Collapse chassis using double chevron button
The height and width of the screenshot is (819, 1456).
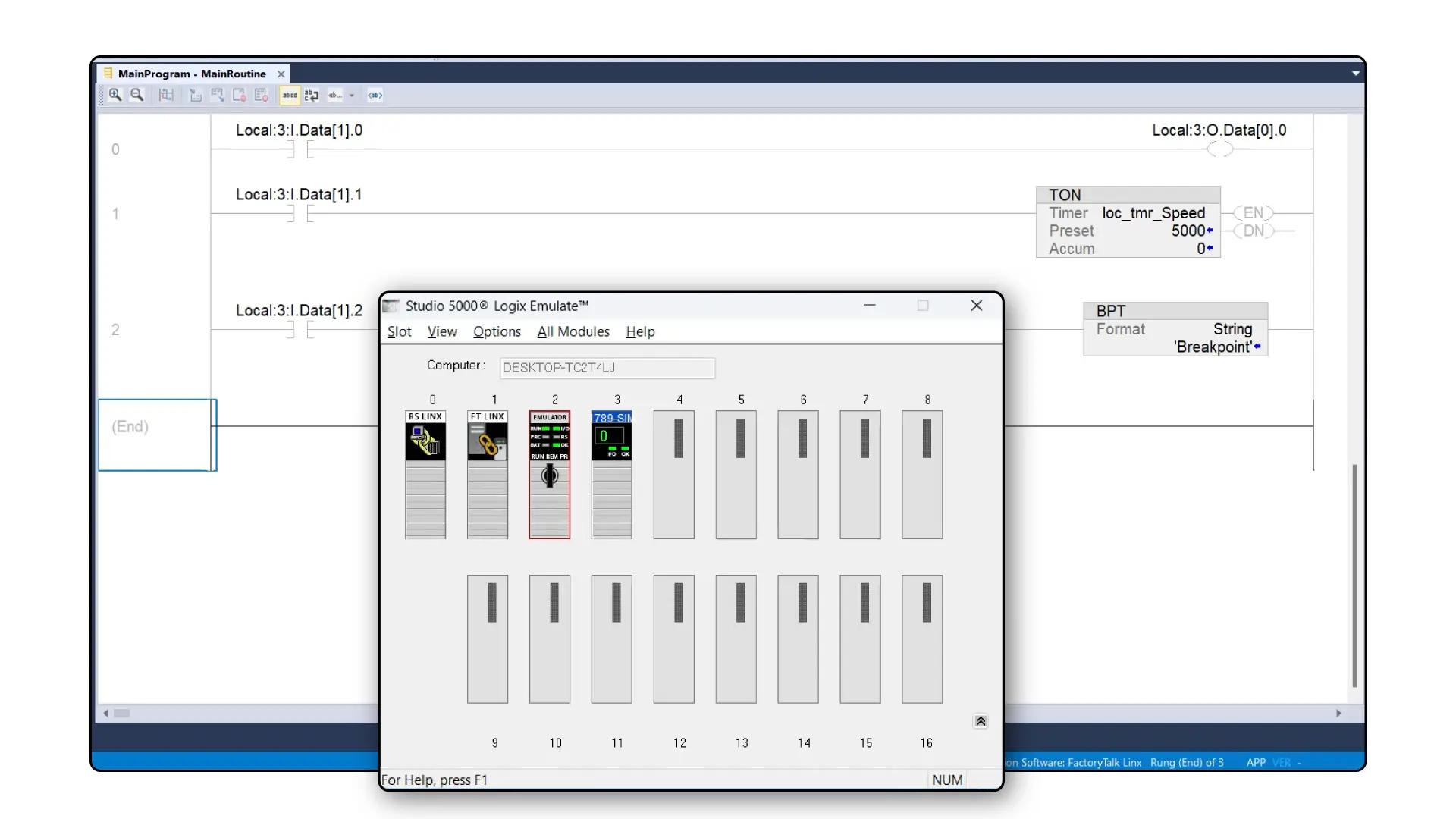[981, 721]
